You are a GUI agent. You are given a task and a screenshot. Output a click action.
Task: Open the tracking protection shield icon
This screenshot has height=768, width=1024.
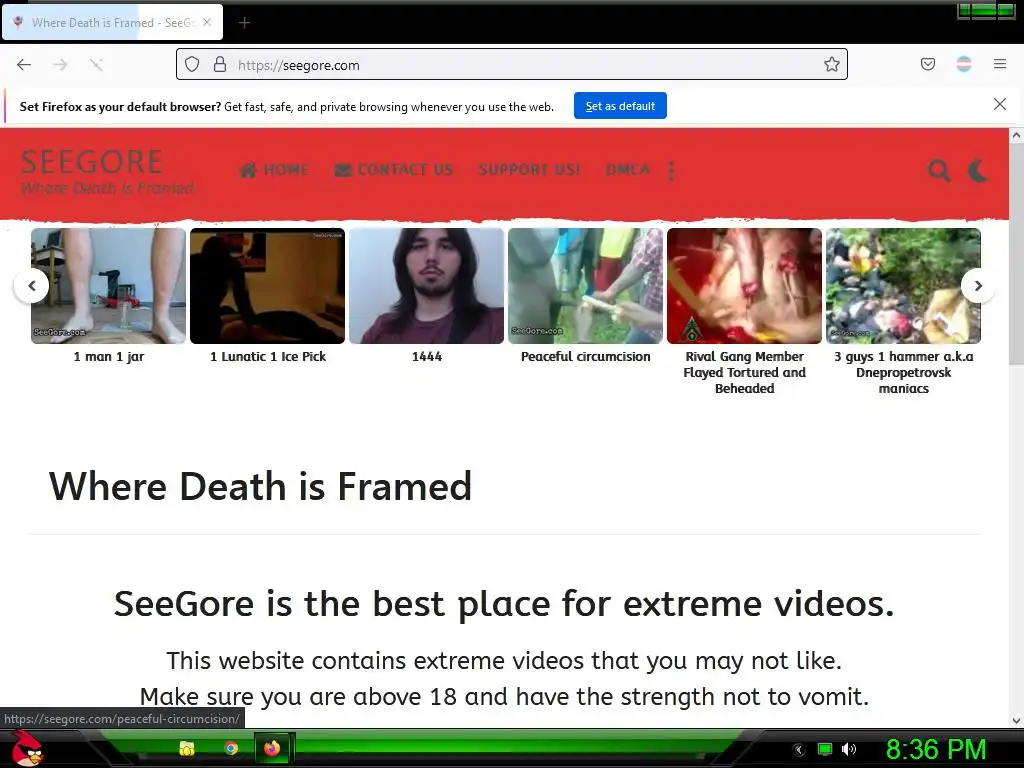(x=192, y=65)
